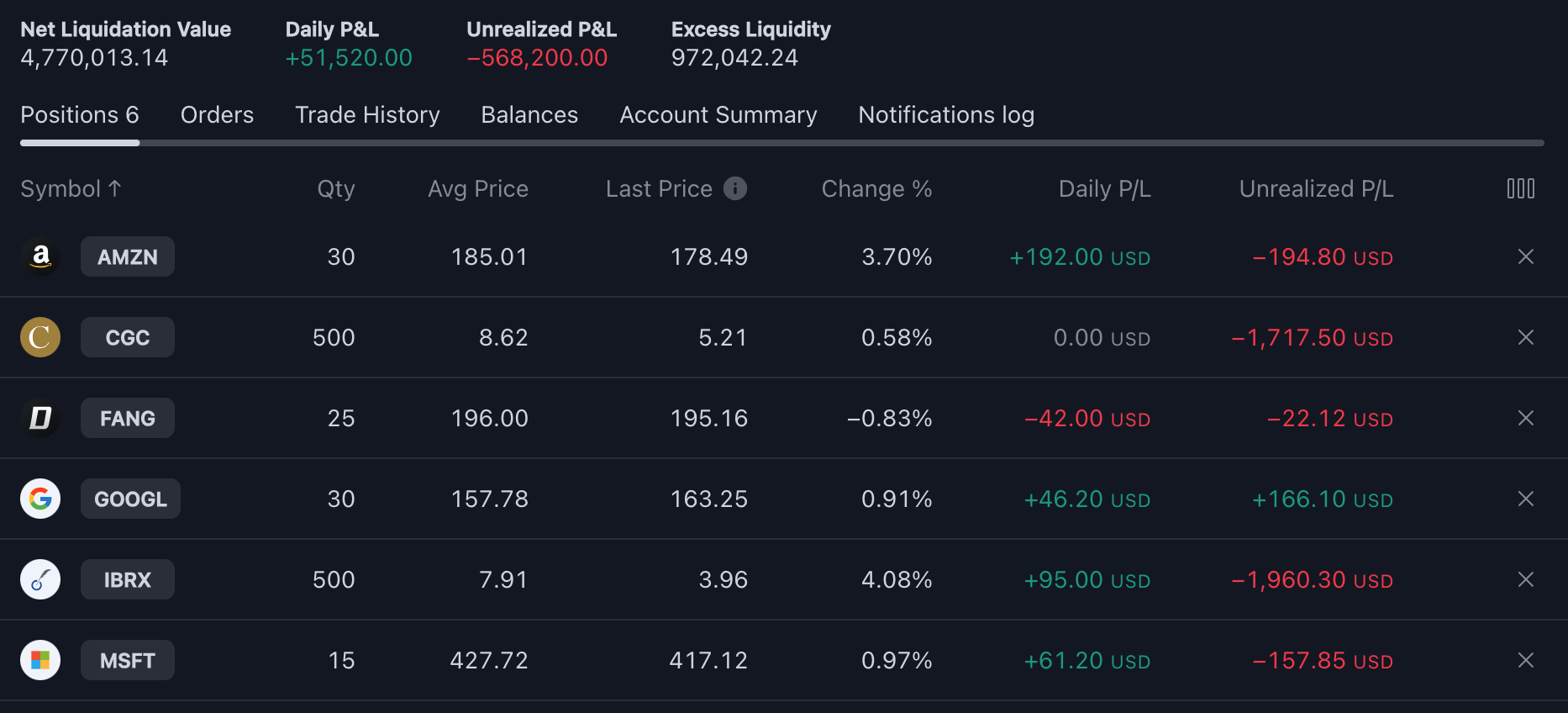The image size is (1568, 713).
Task: Switch to the Orders tab
Action: 217,114
